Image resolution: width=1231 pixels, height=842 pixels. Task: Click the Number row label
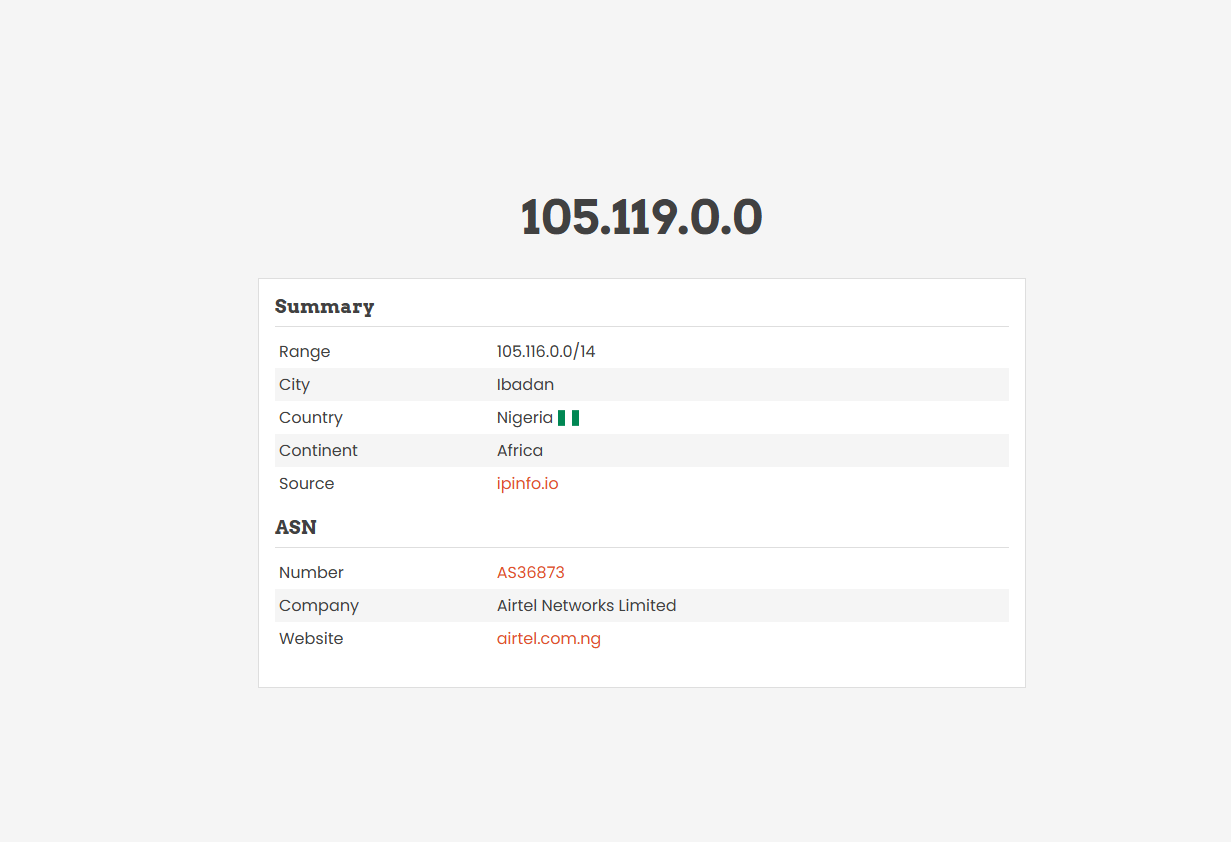point(311,572)
